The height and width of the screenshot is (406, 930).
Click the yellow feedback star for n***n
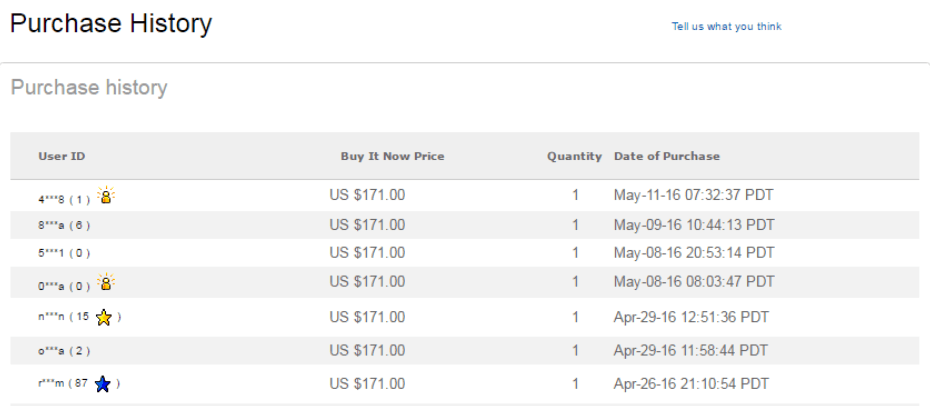point(103,318)
